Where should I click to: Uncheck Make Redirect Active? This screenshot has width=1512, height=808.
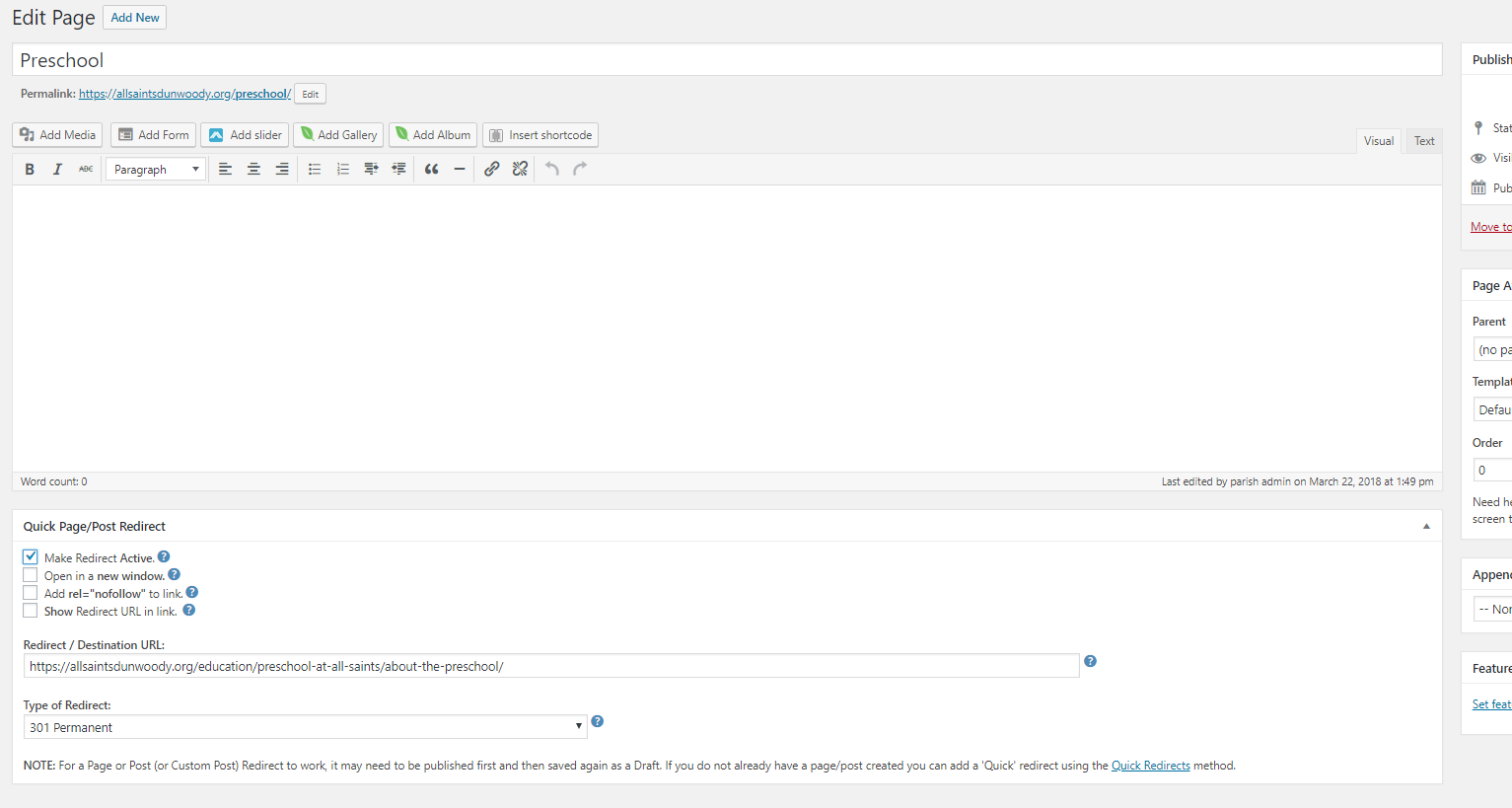tap(31, 557)
